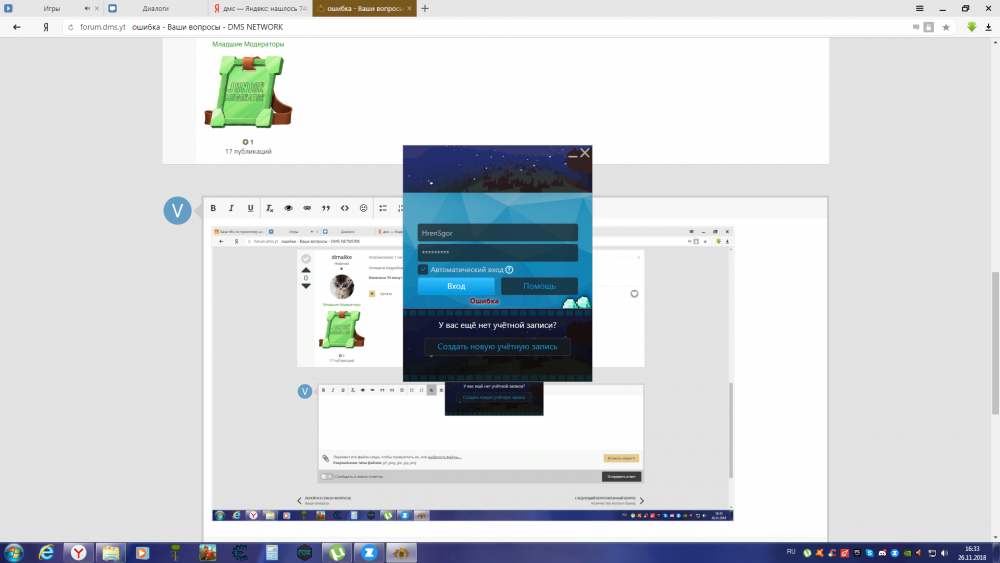
Task: Click the insert link chain icon
Action: pos(307,208)
